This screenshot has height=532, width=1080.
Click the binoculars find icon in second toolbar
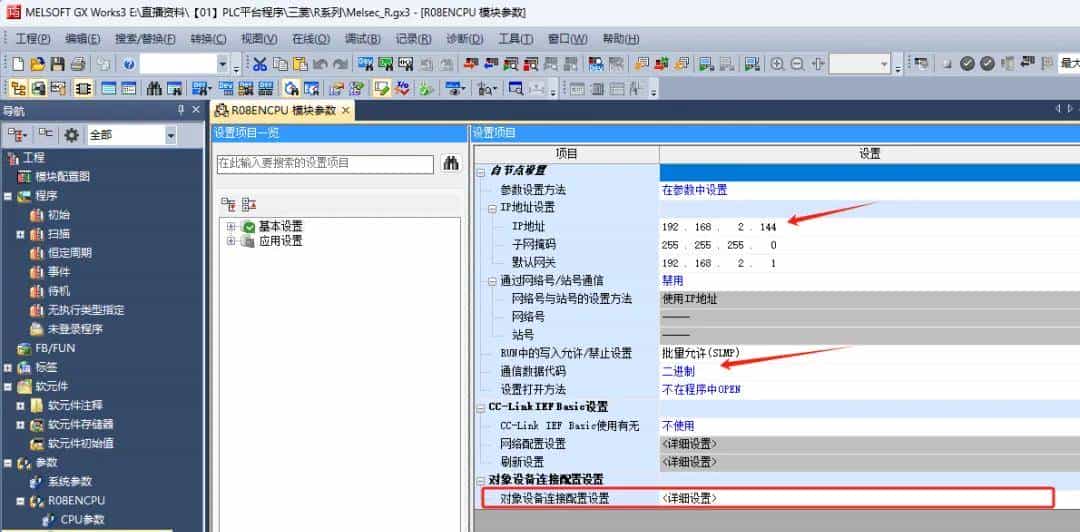click(154, 88)
